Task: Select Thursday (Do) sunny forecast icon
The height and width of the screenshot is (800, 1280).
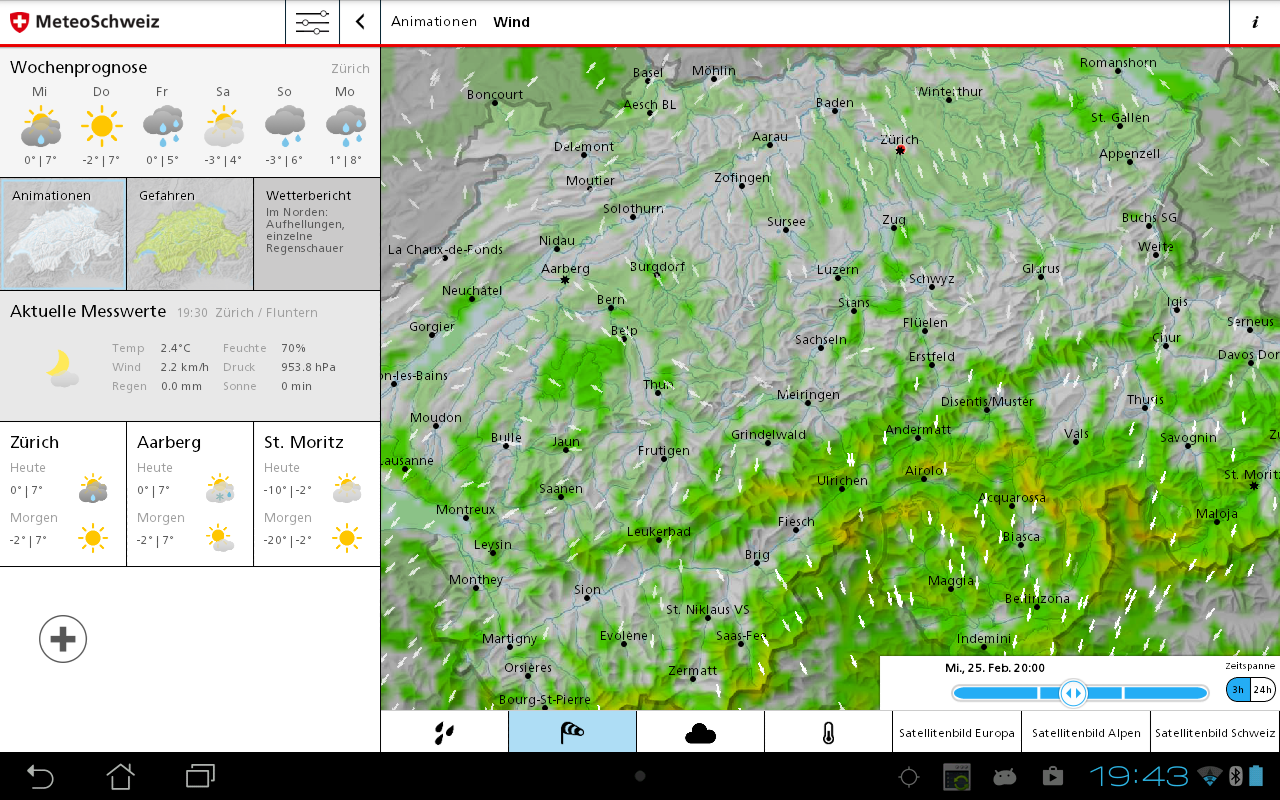Action: click(101, 126)
